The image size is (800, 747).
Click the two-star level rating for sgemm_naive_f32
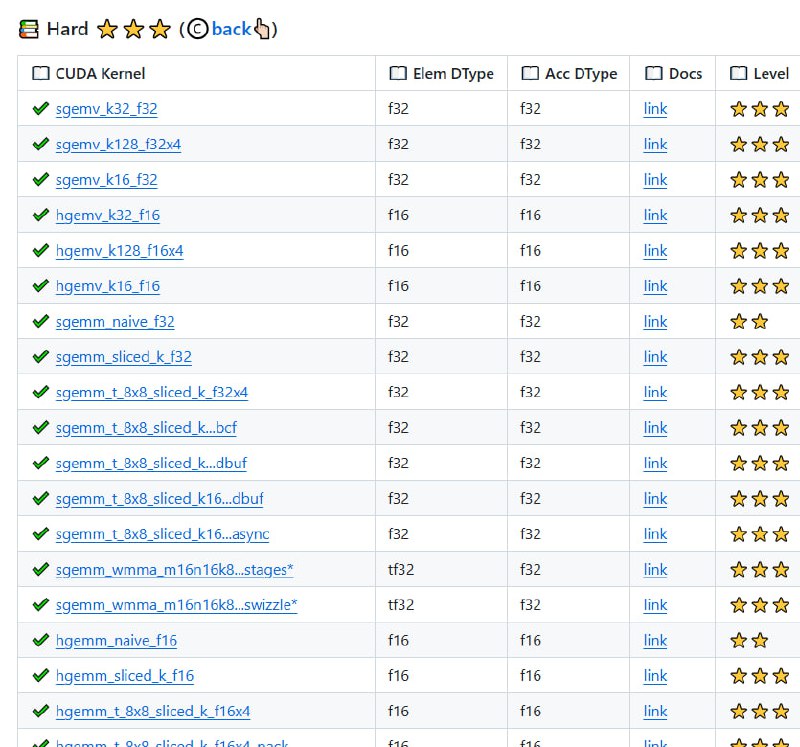point(749,321)
